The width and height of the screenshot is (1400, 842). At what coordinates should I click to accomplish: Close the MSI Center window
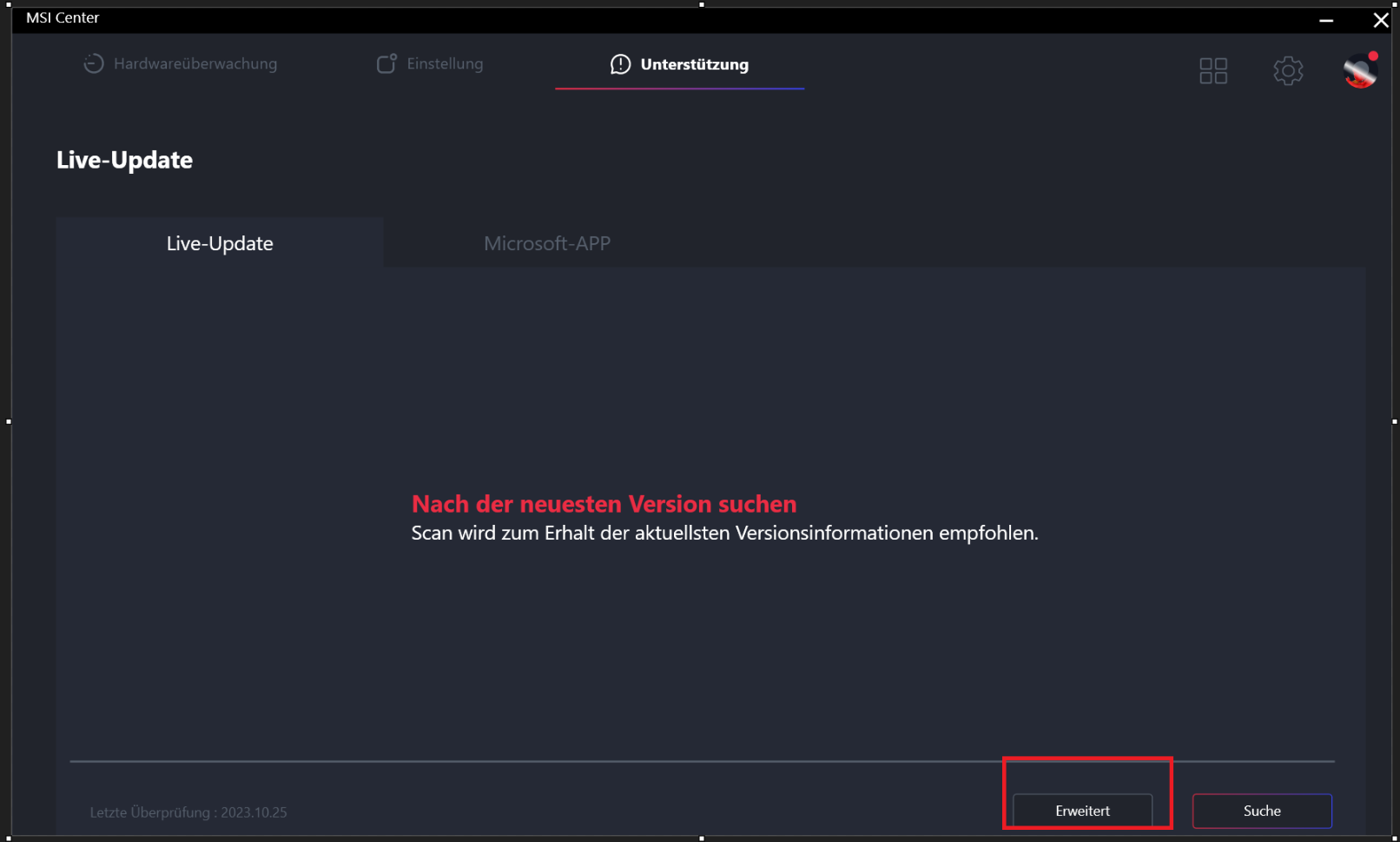point(1381,19)
